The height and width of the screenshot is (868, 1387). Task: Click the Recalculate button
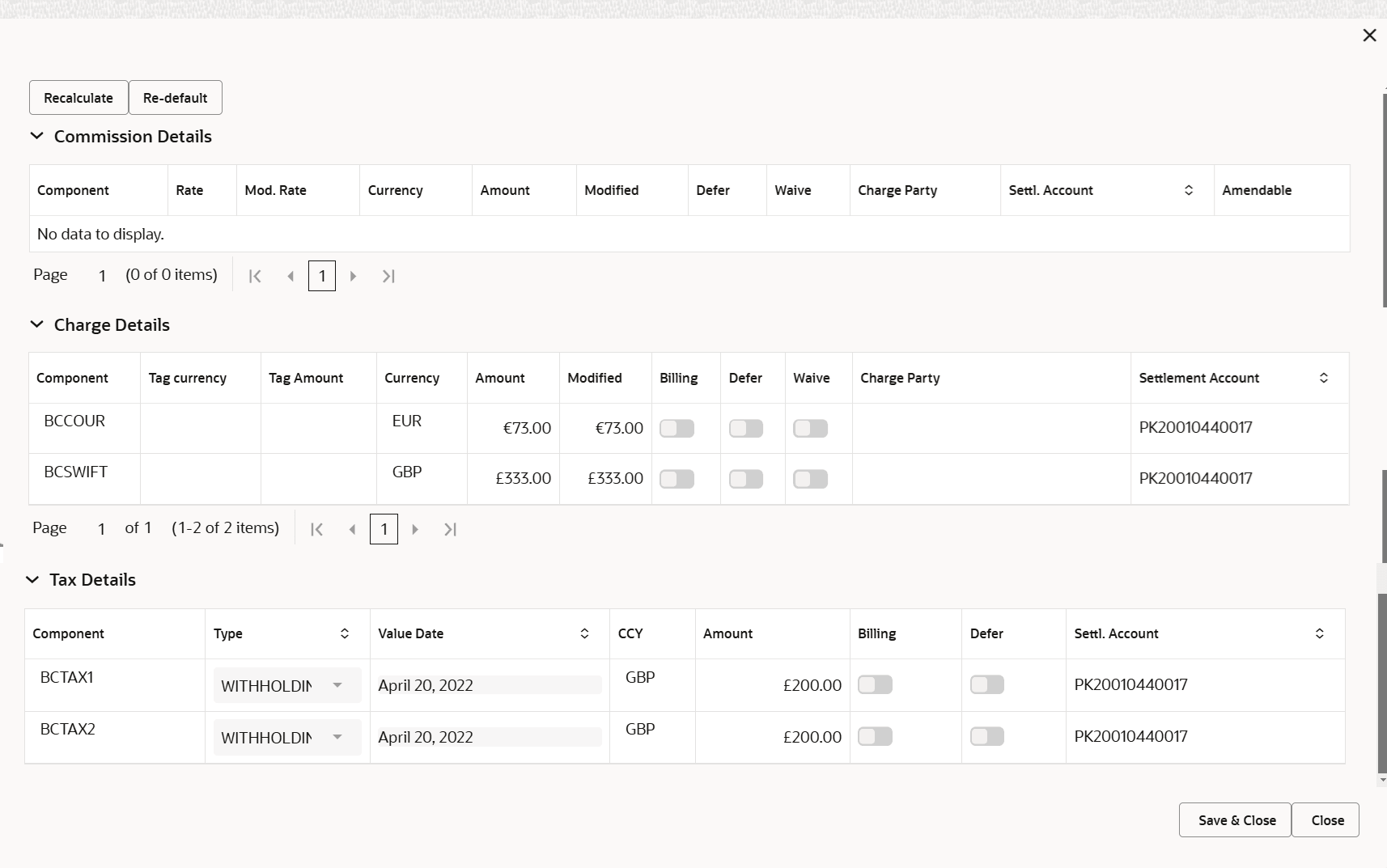point(78,97)
